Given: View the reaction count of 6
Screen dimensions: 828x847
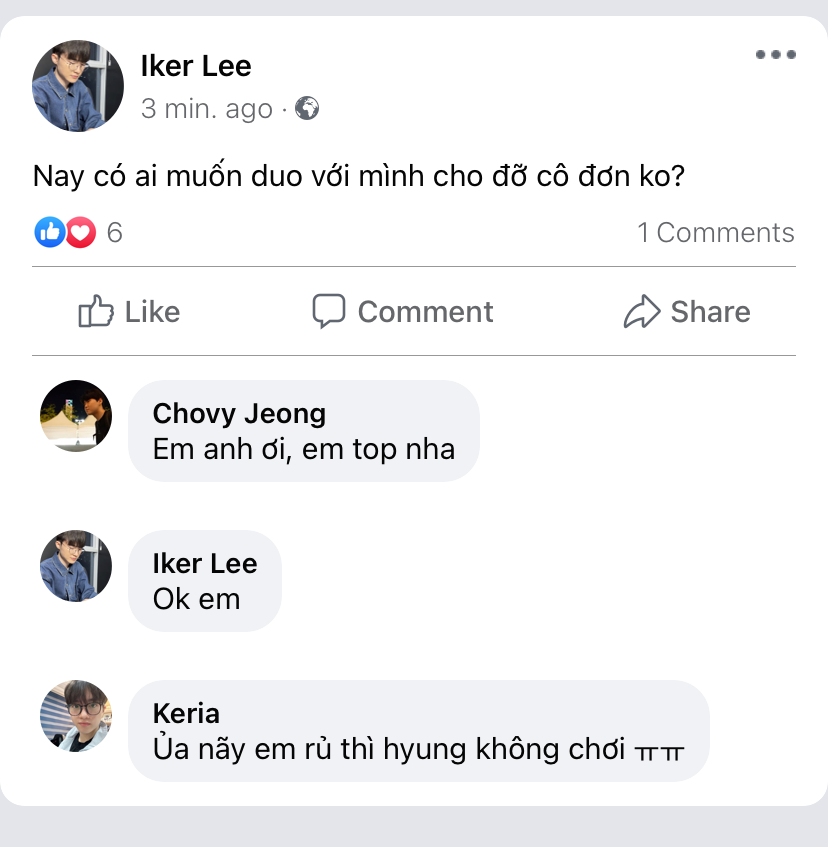Looking at the screenshot, I should [114, 233].
